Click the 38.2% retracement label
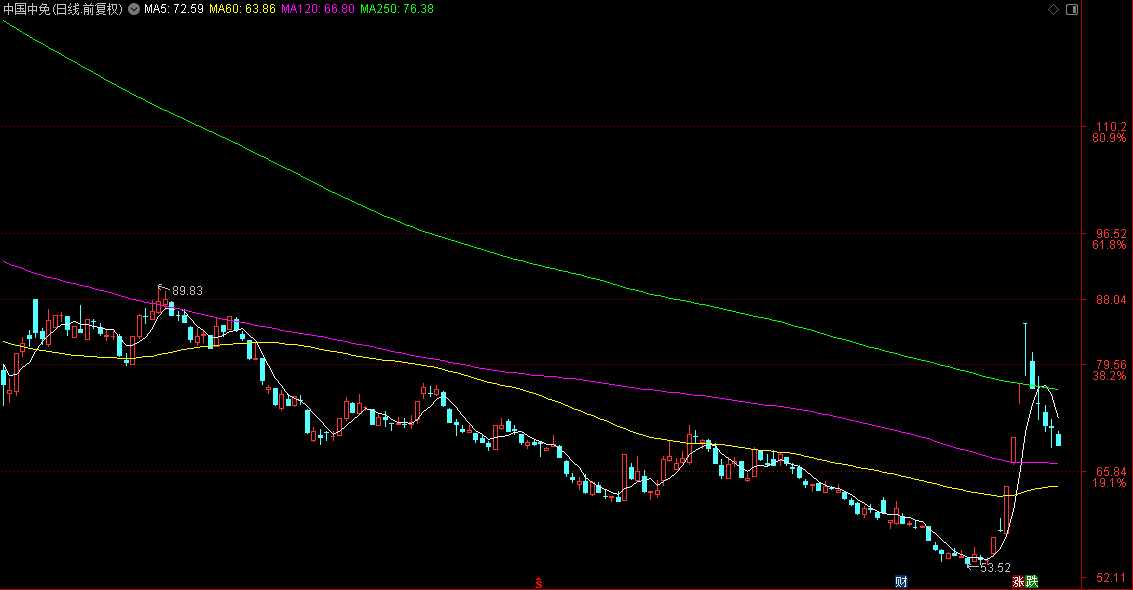The height and width of the screenshot is (590, 1133). point(1109,376)
